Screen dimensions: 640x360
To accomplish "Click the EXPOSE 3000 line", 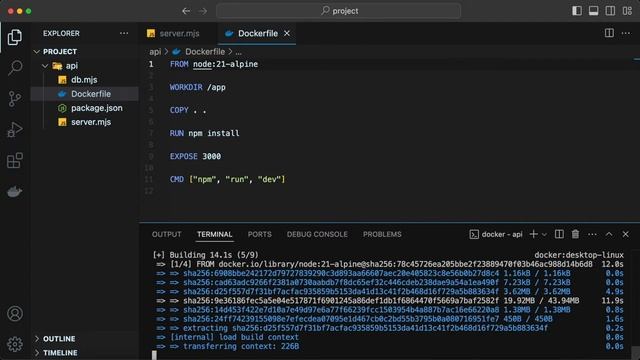I will point(196,156).
